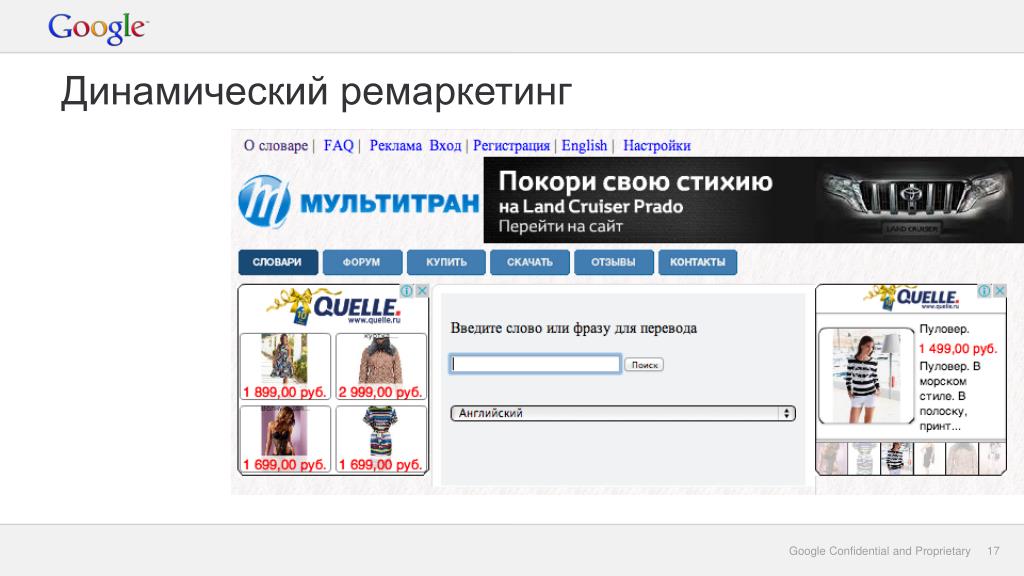Screen dimensions: 1024x576
Task: Click the Вход link
Action: (445, 146)
